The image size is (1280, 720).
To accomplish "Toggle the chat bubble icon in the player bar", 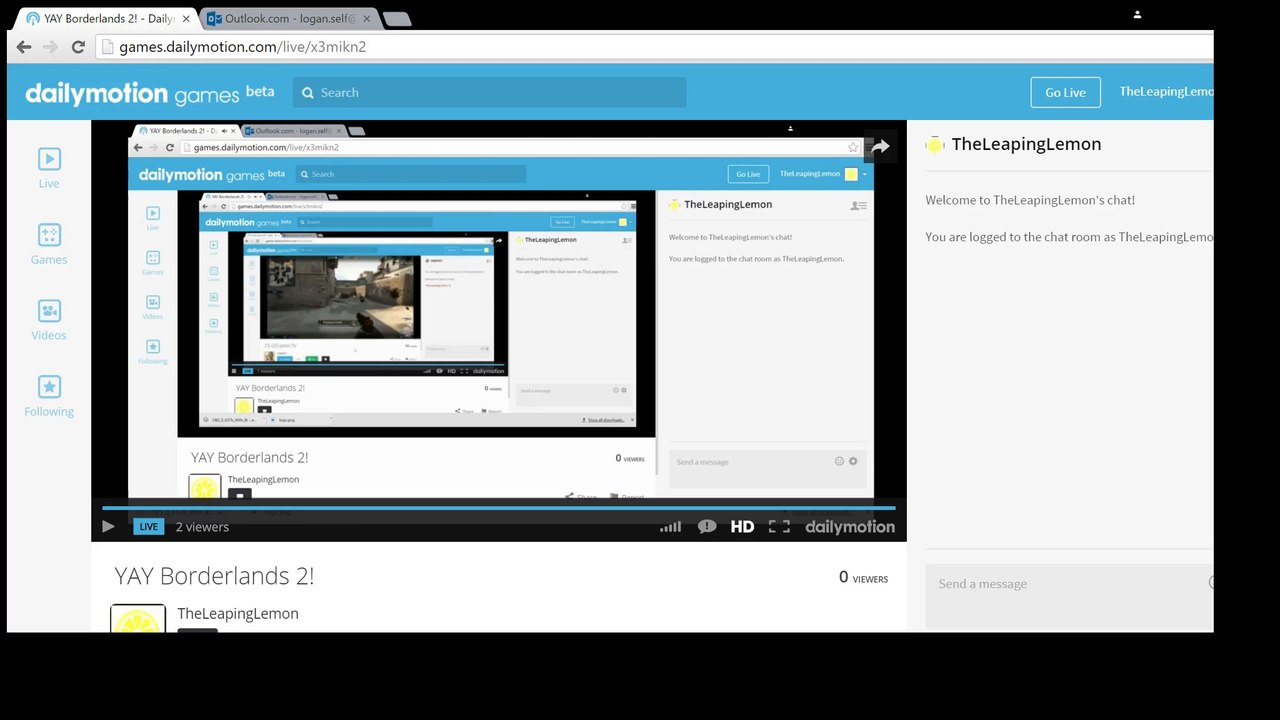I will point(707,527).
